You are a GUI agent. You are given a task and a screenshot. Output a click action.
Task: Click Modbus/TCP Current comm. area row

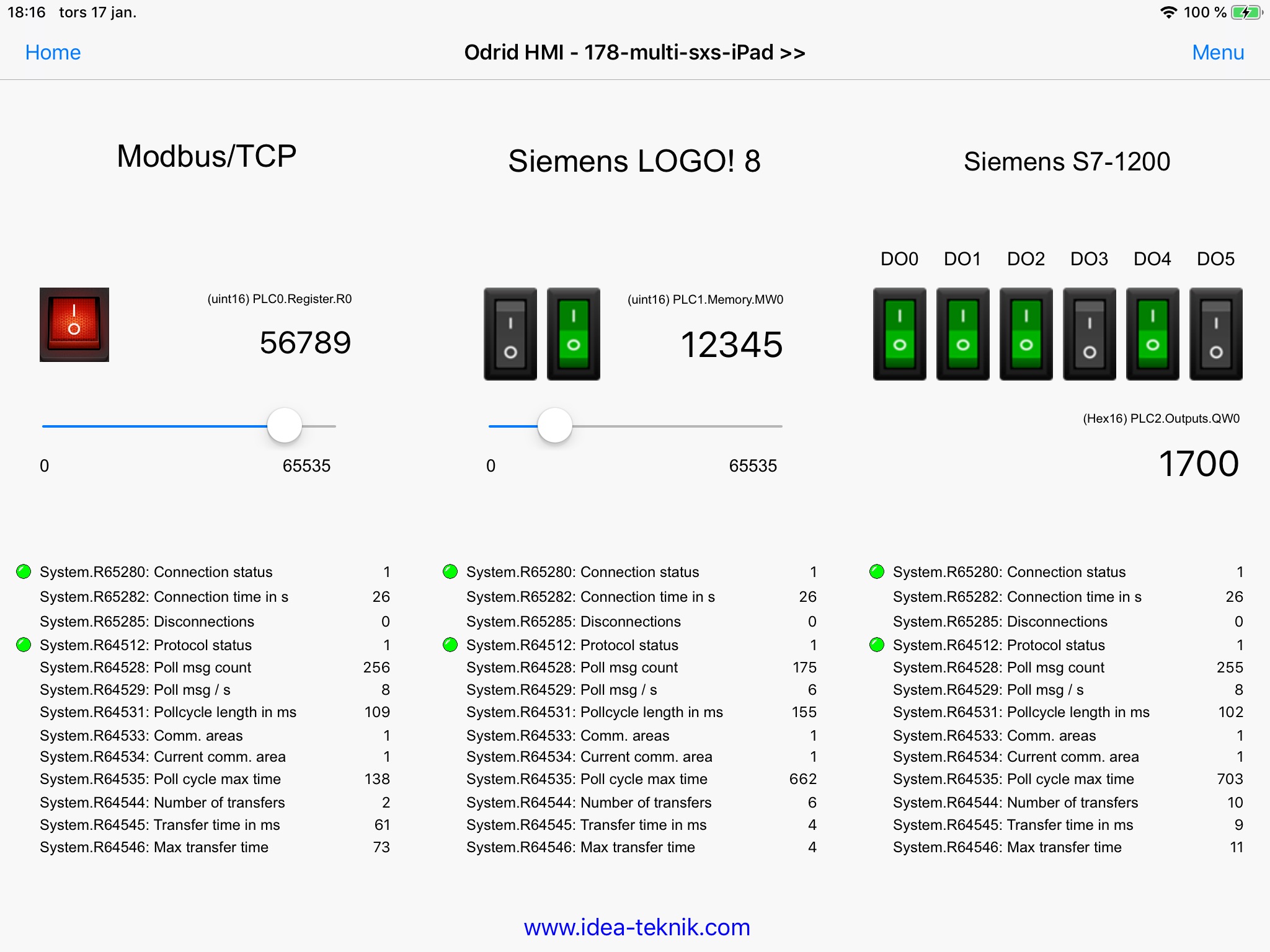[215, 757]
